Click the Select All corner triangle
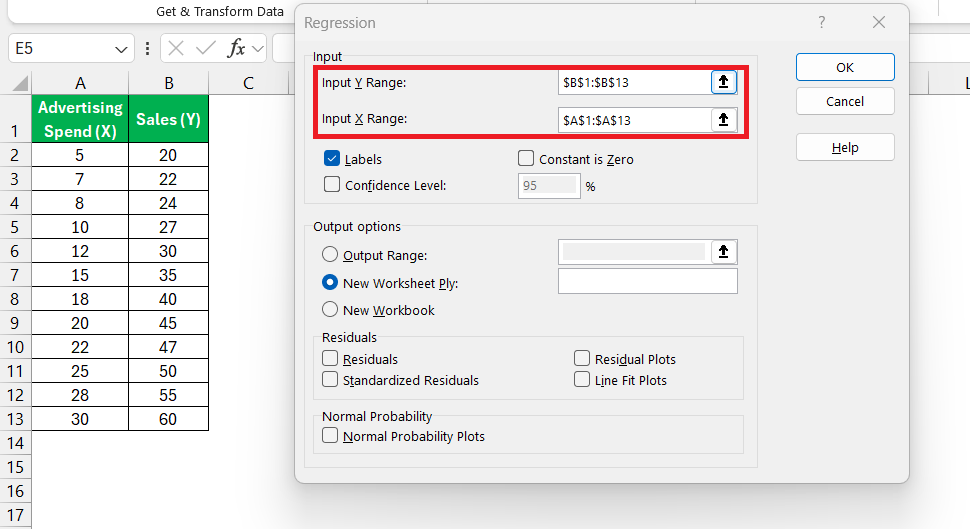 [x=20, y=83]
